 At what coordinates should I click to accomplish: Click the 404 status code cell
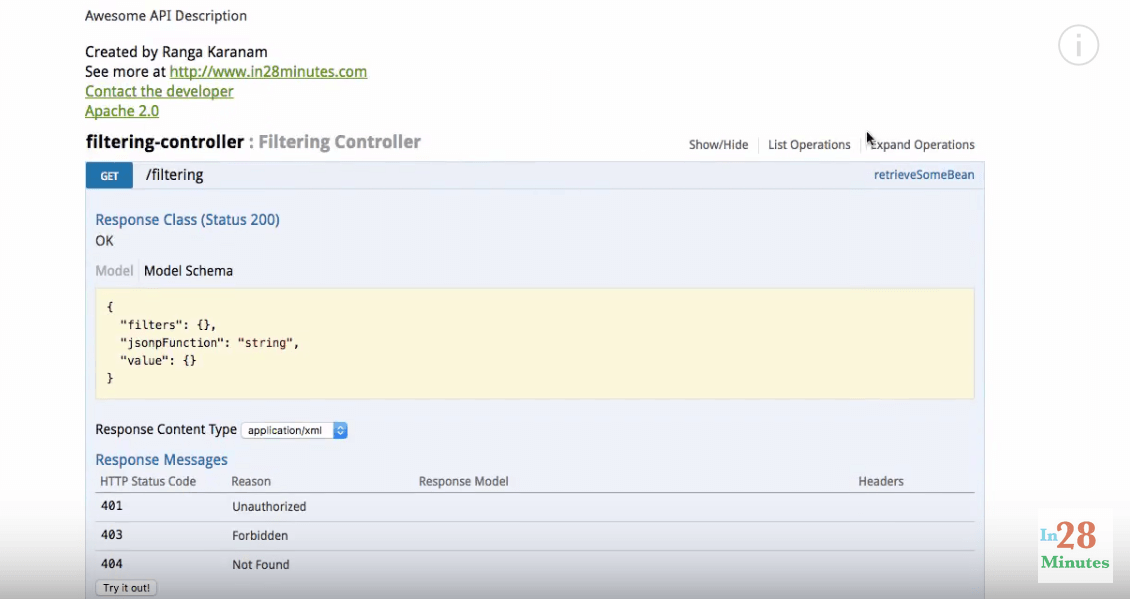(x=112, y=564)
